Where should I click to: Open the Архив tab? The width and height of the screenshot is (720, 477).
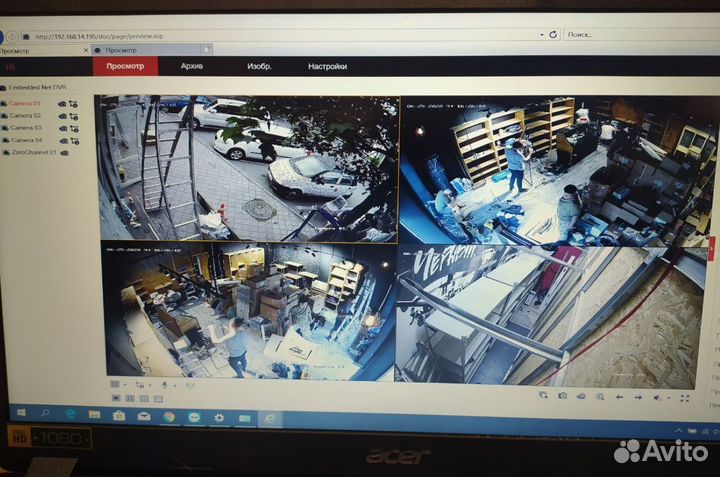tap(191, 66)
